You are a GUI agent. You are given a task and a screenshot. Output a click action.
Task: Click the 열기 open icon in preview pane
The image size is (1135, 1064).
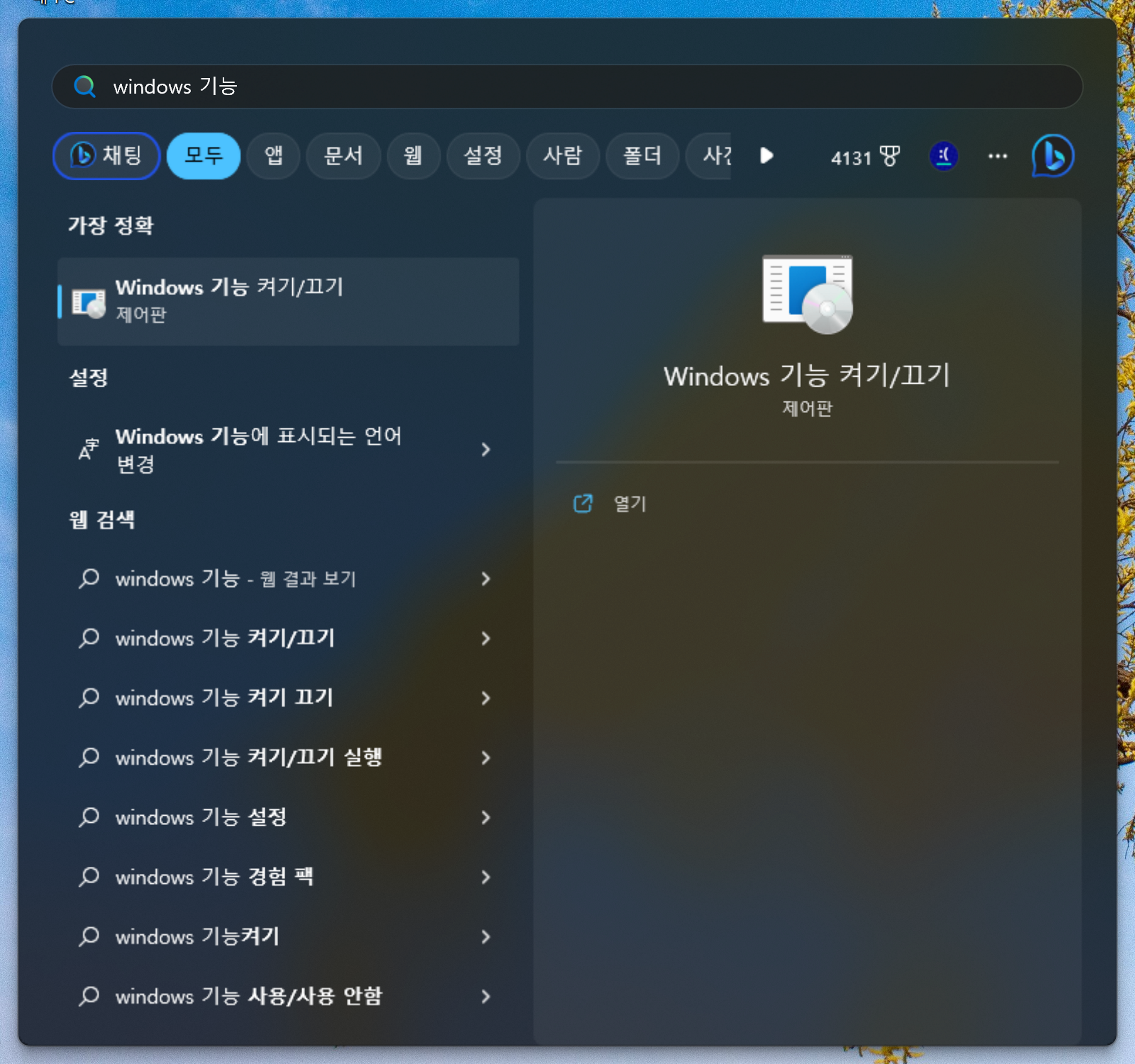(583, 504)
